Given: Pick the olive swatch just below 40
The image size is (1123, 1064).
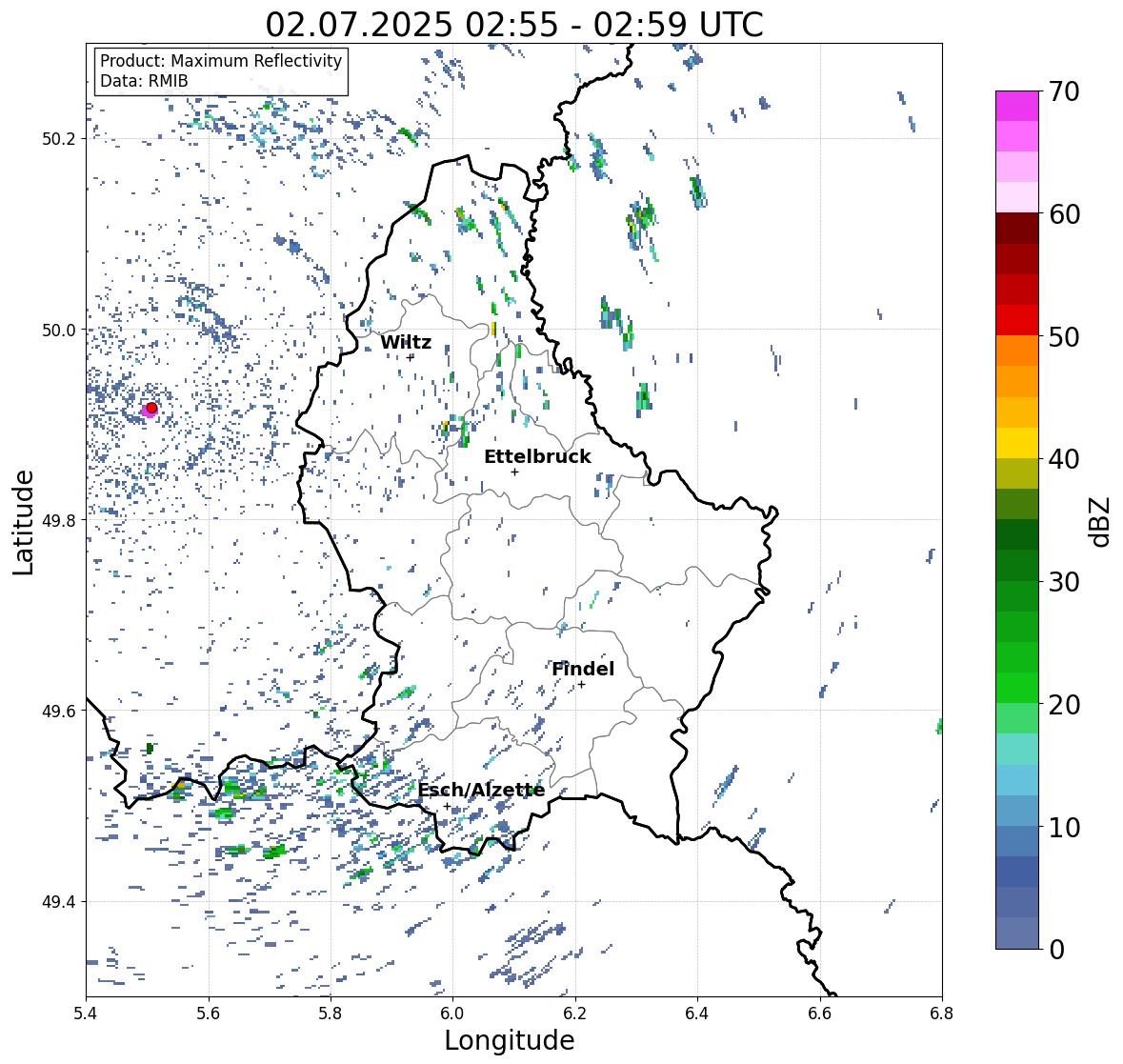Looking at the screenshot, I should point(1017,473).
